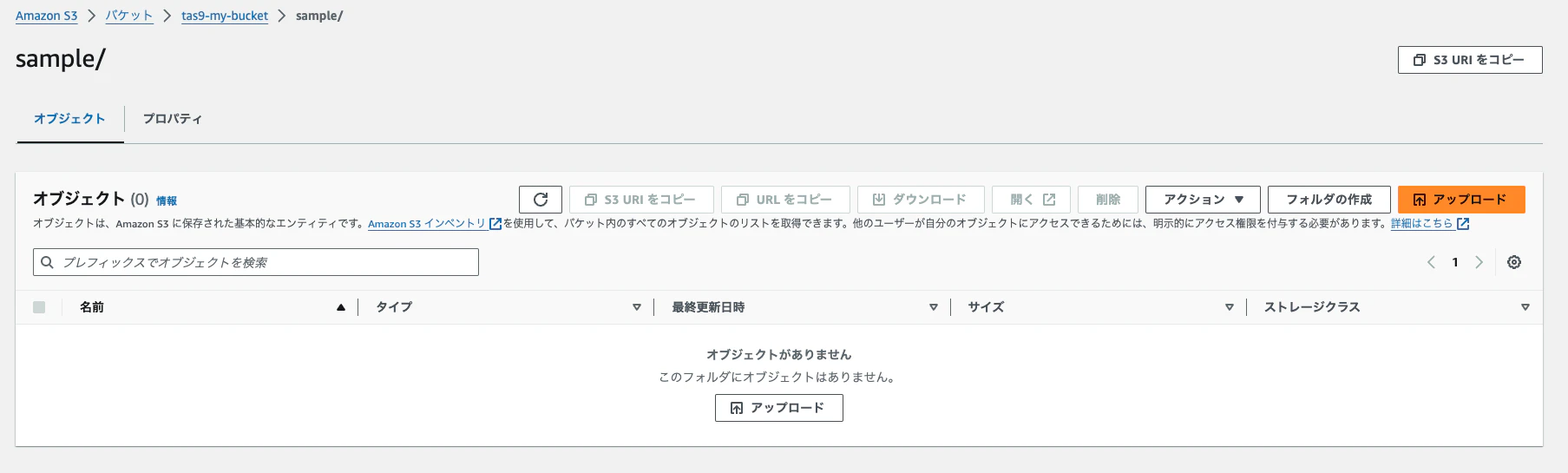Image resolution: width=1568 pixels, height=473 pixels.
Task: Click the orange アップロード button
Action: click(x=1461, y=200)
